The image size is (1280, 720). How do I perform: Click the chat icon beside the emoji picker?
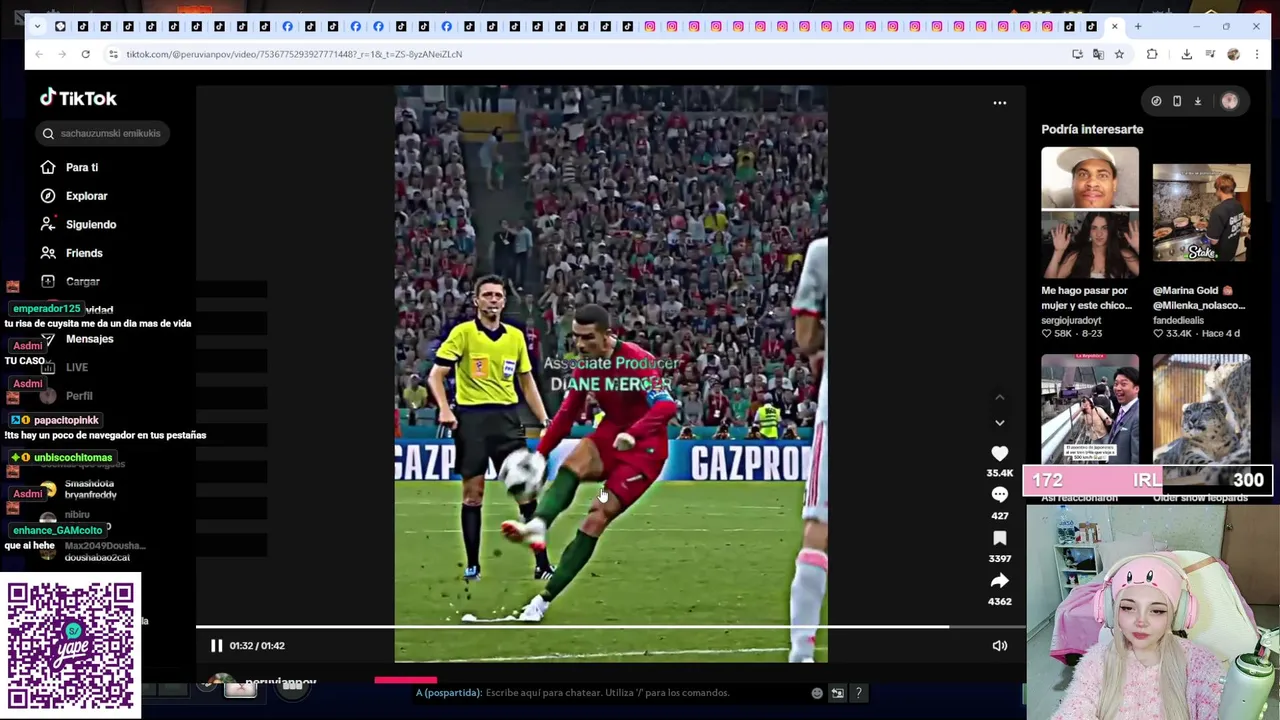tap(838, 693)
